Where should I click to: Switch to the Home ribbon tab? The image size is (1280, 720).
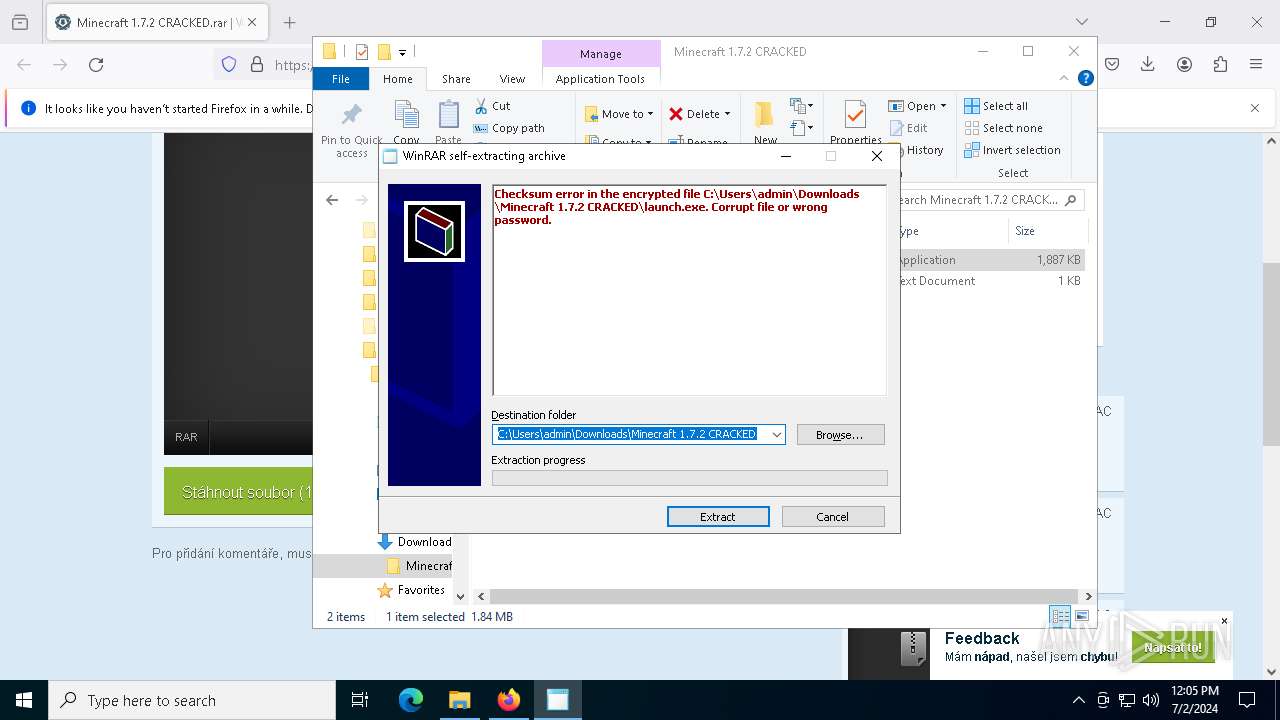pos(397,79)
